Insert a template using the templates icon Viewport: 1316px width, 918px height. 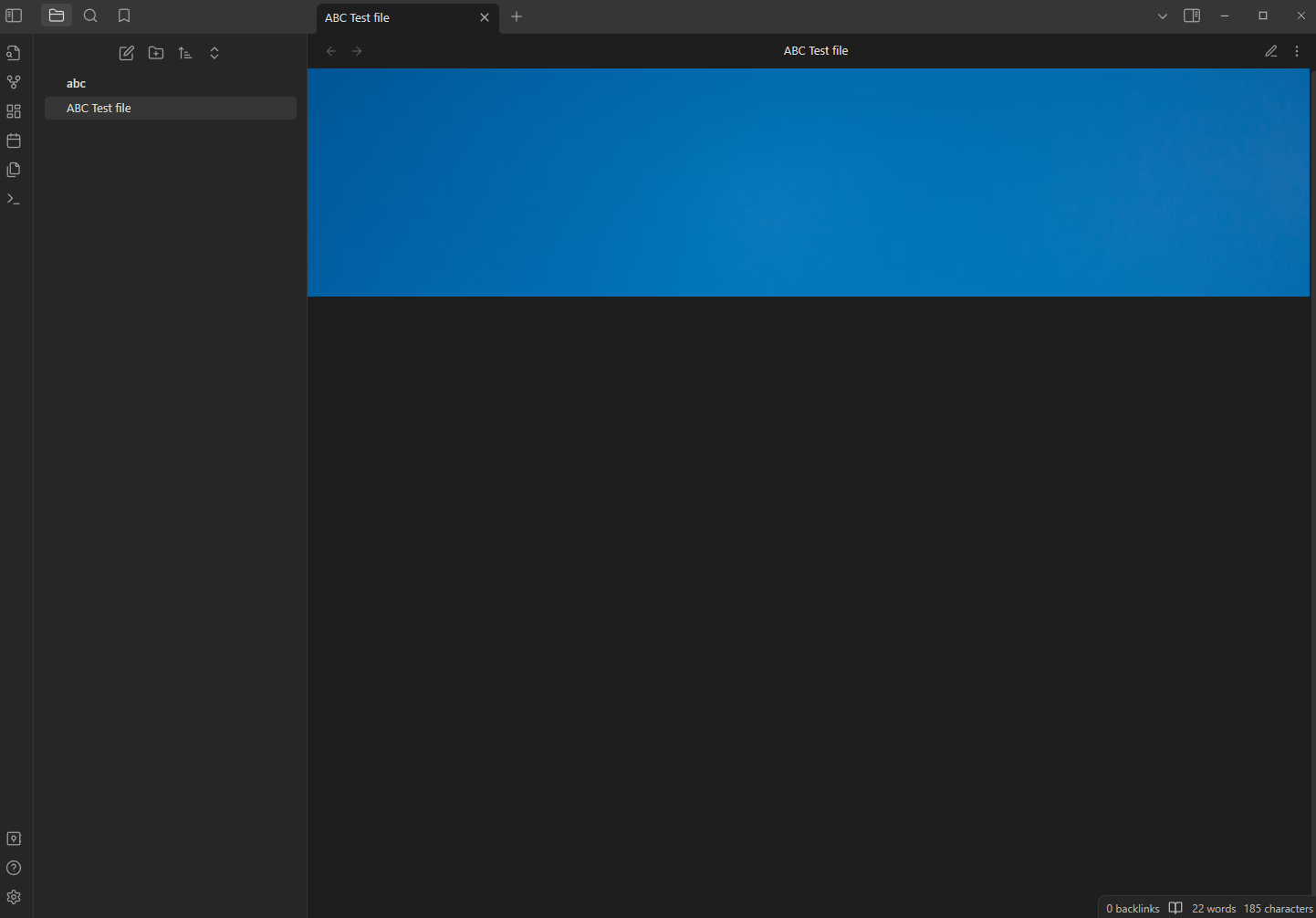(x=14, y=169)
